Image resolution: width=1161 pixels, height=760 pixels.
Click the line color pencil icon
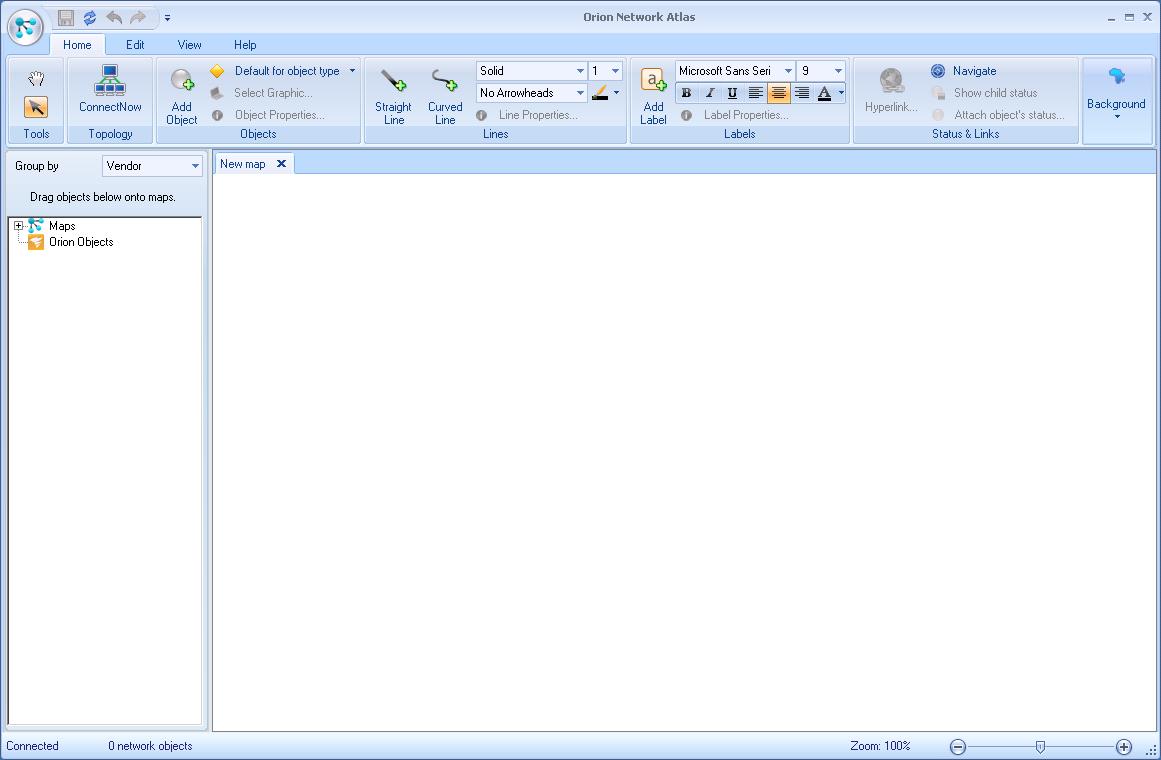600,93
